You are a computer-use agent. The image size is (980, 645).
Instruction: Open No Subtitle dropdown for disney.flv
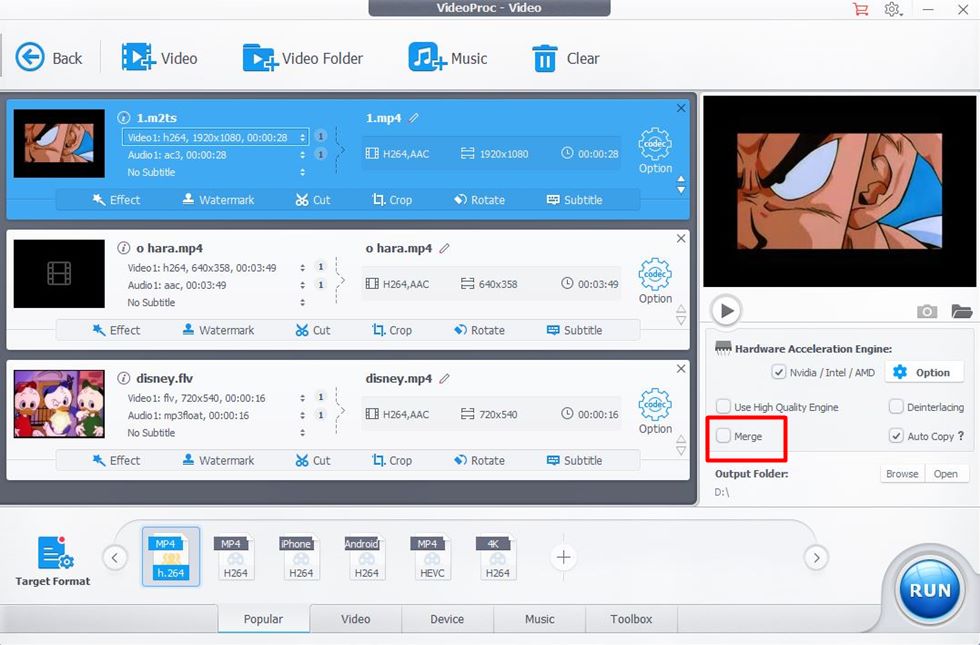point(302,432)
